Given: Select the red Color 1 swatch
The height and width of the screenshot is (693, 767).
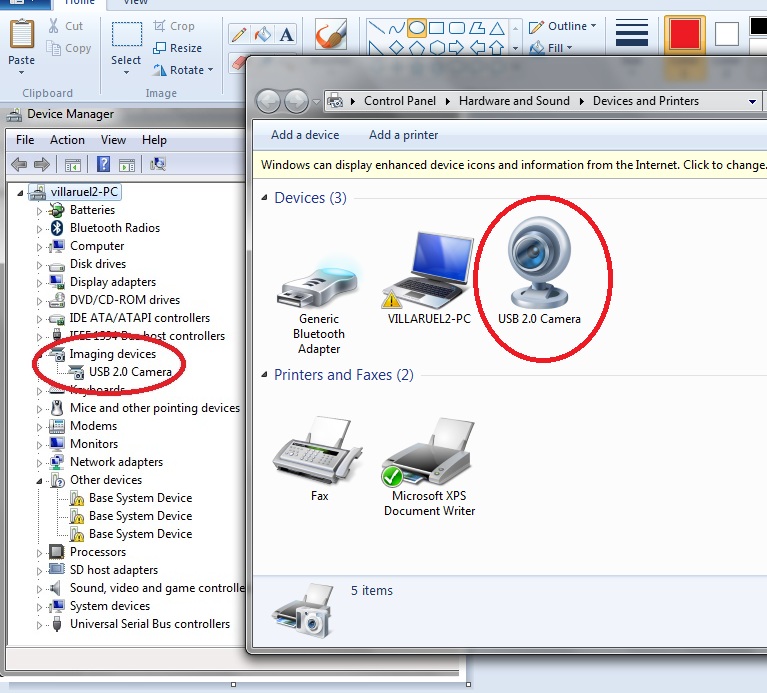Looking at the screenshot, I should click(x=684, y=33).
